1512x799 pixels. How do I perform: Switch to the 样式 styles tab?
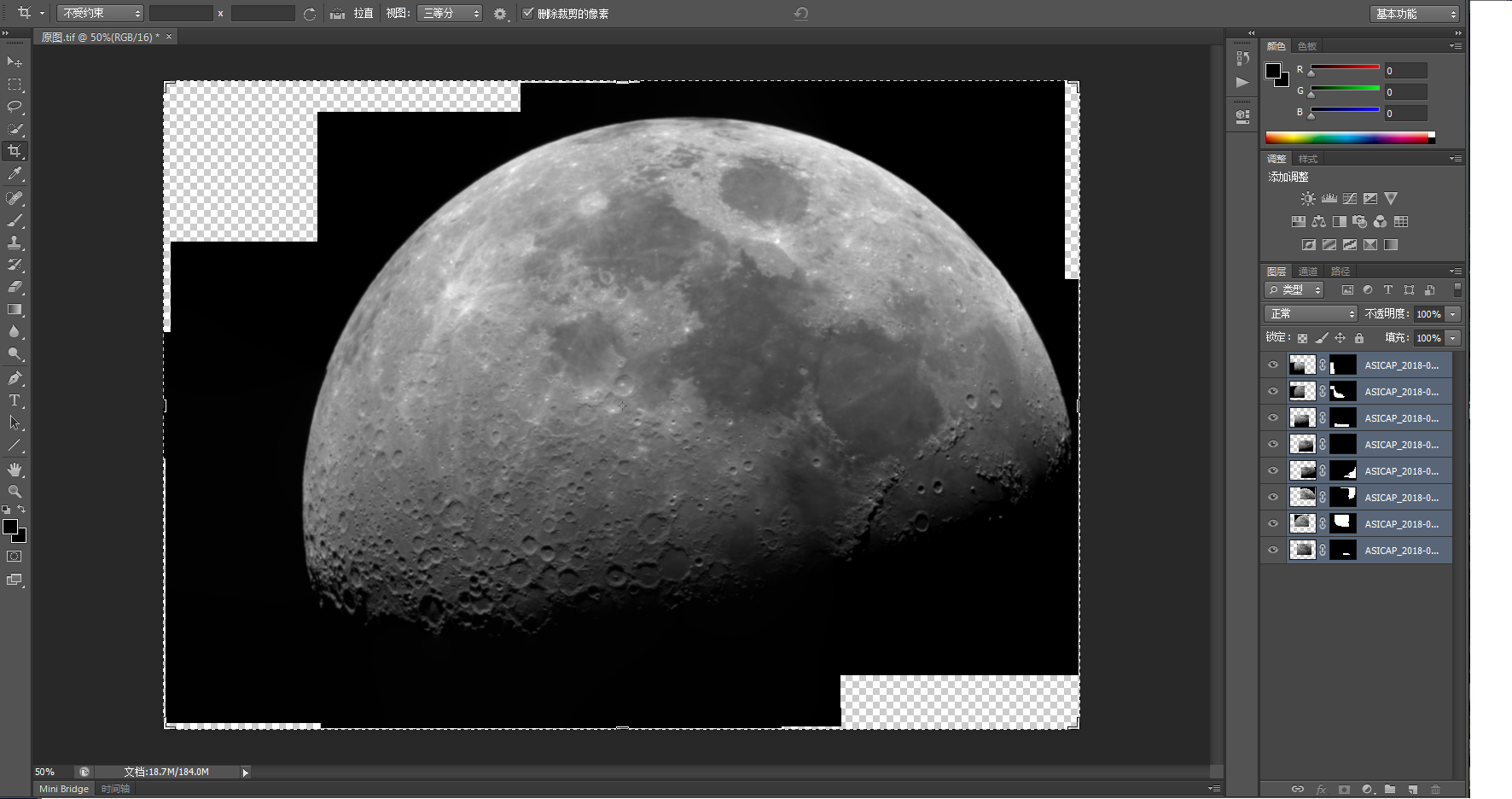[x=1308, y=159]
